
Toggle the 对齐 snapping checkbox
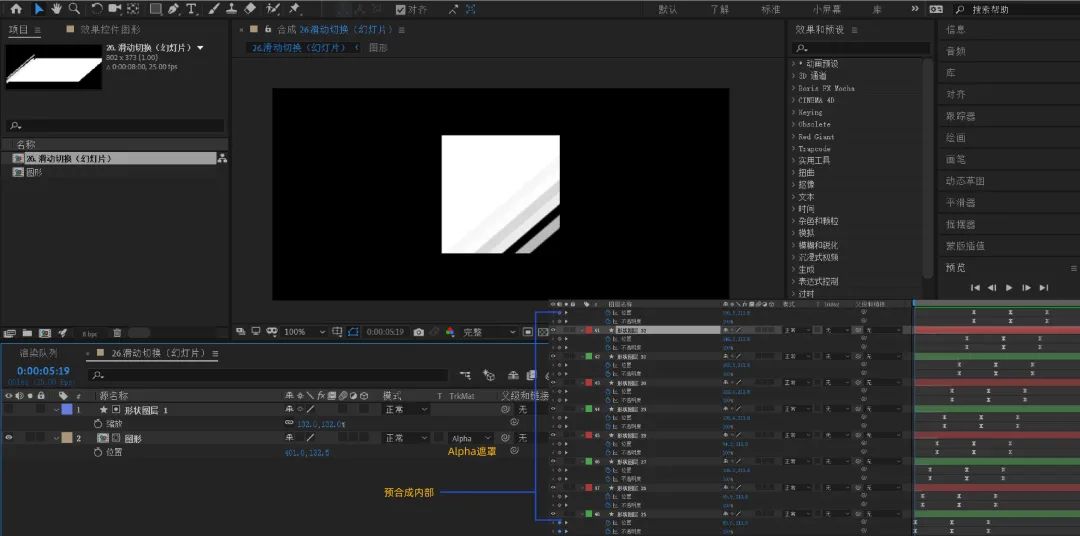tap(401, 10)
